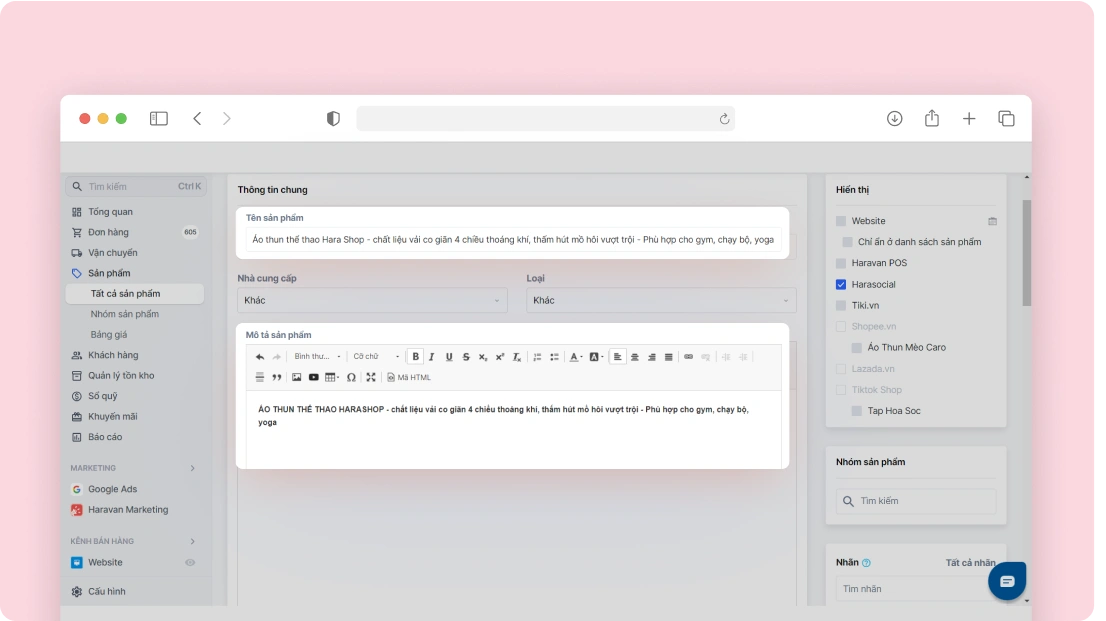This screenshot has height=621, width=1106.
Task: Enable the Haravan POS checkbox
Action: click(841, 264)
